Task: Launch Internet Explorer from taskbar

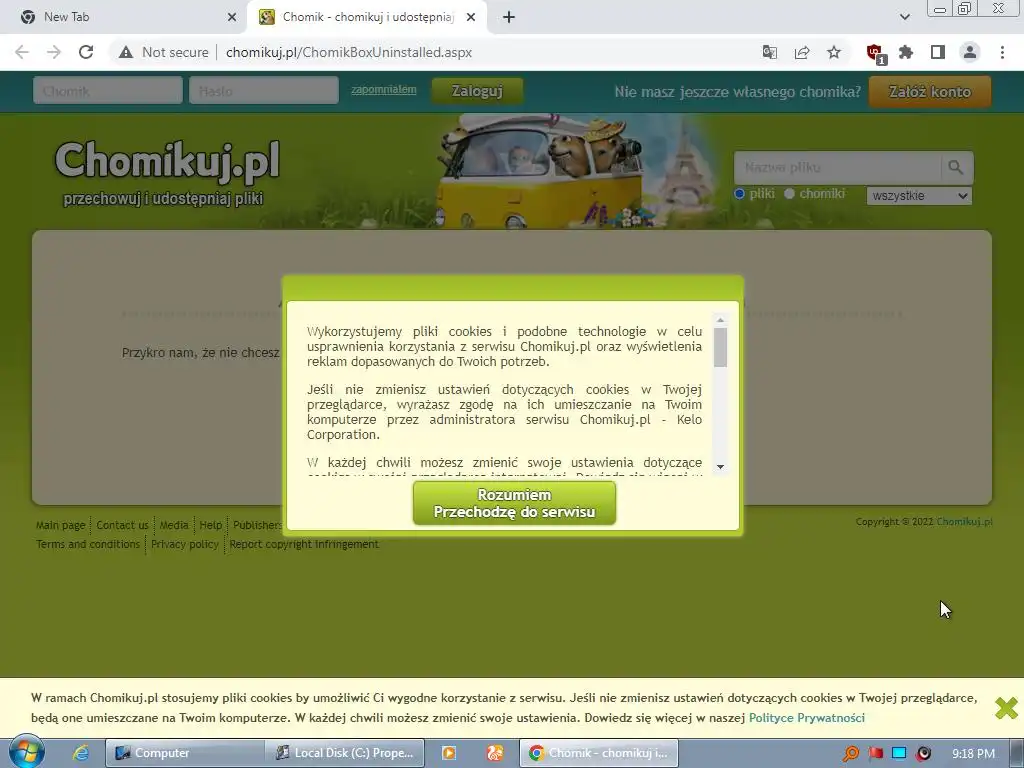Action: click(81, 753)
